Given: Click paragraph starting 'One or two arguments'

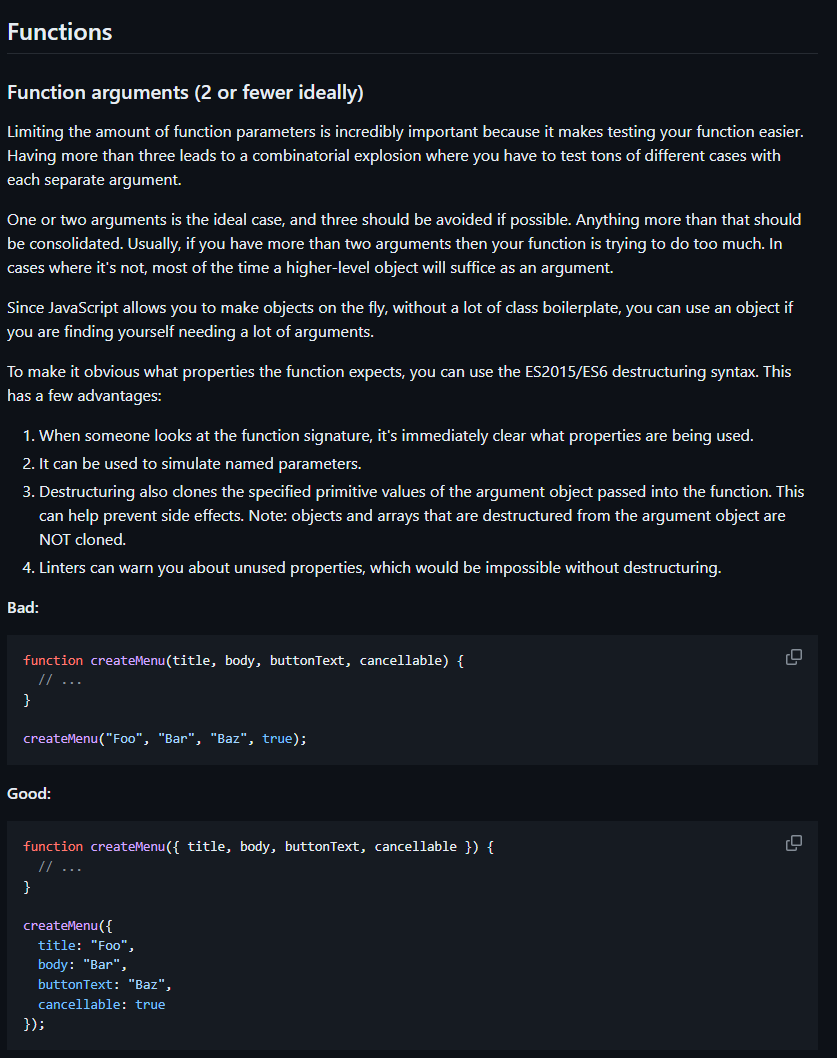Looking at the screenshot, I should point(400,243).
